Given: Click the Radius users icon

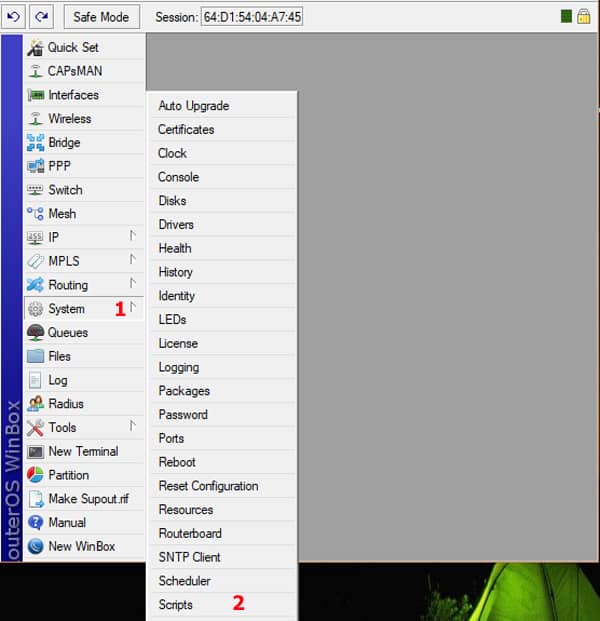Looking at the screenshot, I should pos(35,404).
